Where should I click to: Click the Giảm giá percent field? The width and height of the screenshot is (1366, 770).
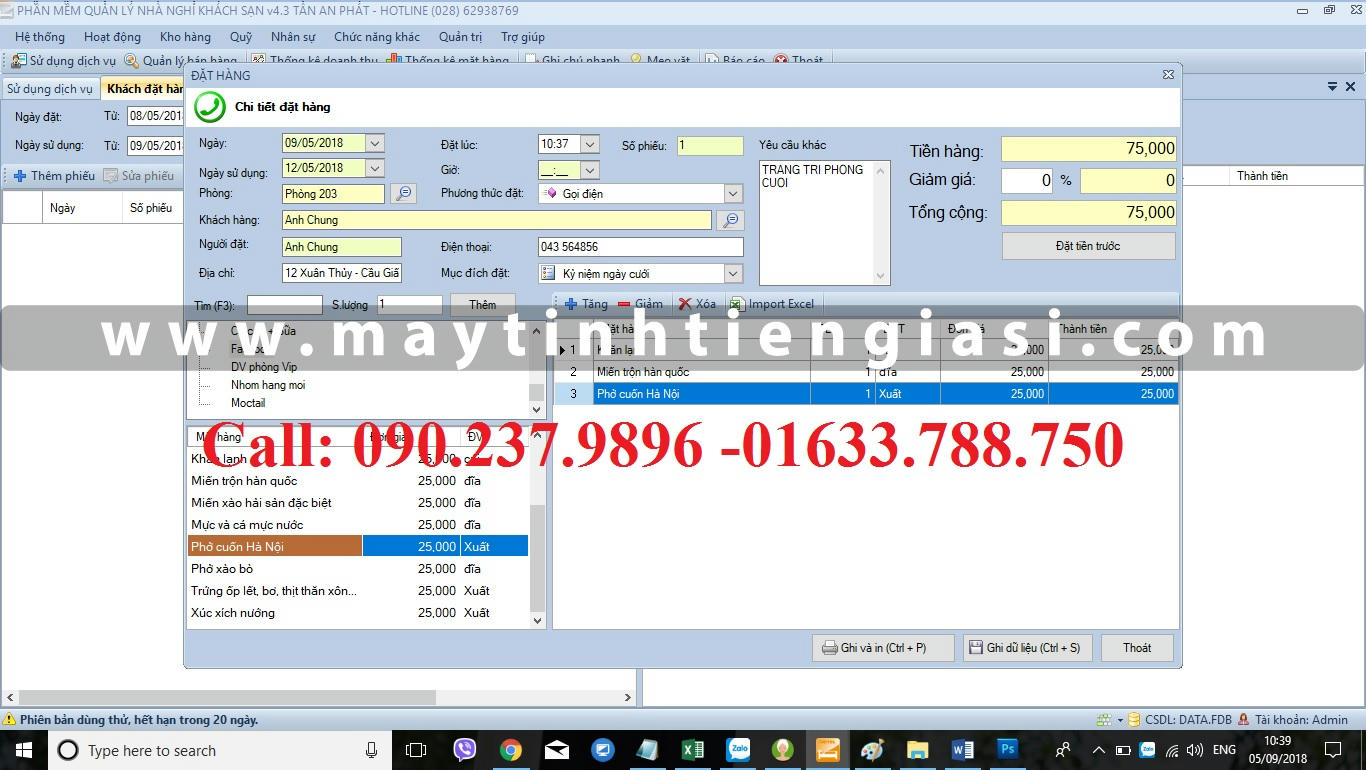(x=1027, y=181)
